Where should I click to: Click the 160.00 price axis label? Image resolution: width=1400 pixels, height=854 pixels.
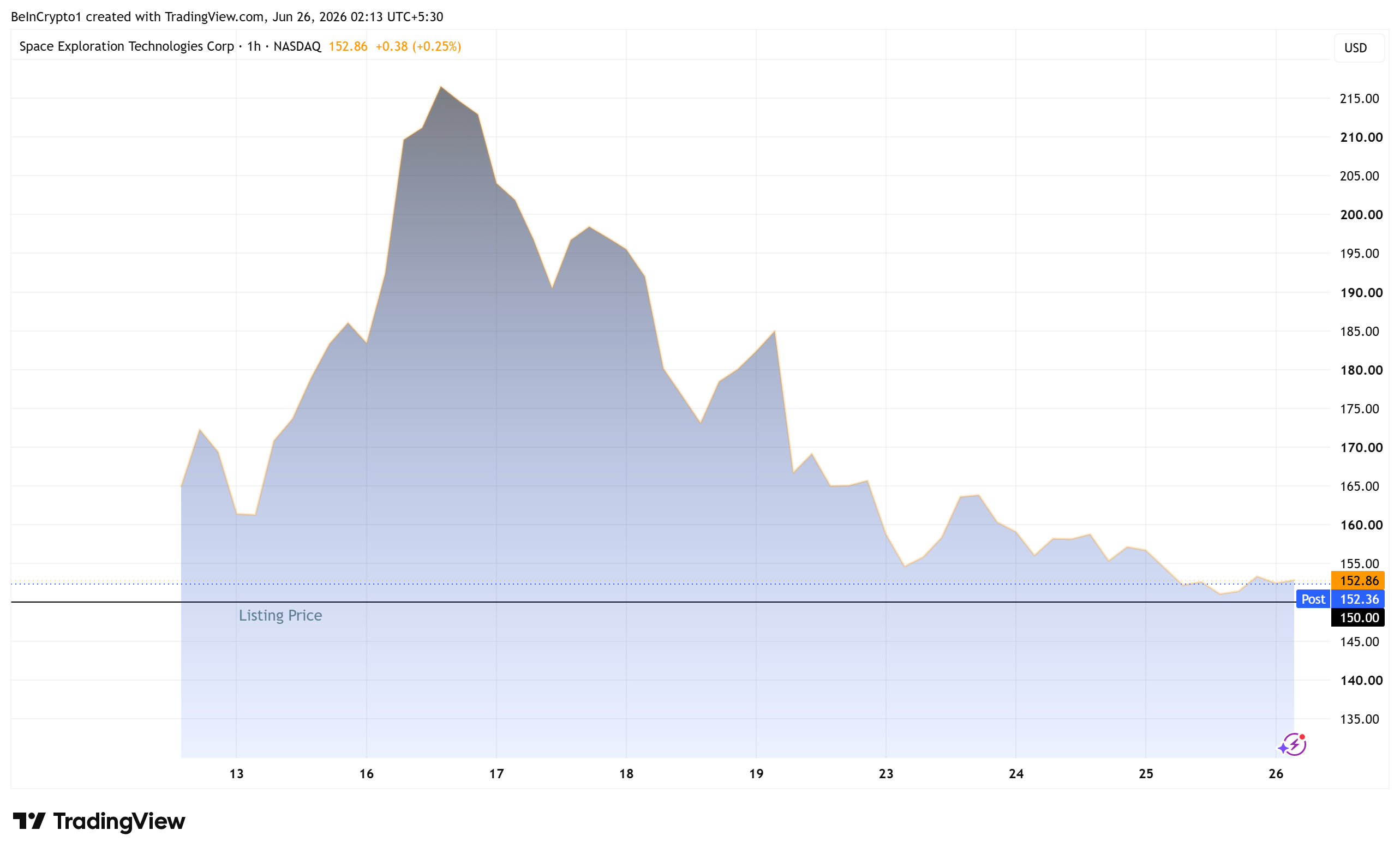click(x=1361, y=525)
